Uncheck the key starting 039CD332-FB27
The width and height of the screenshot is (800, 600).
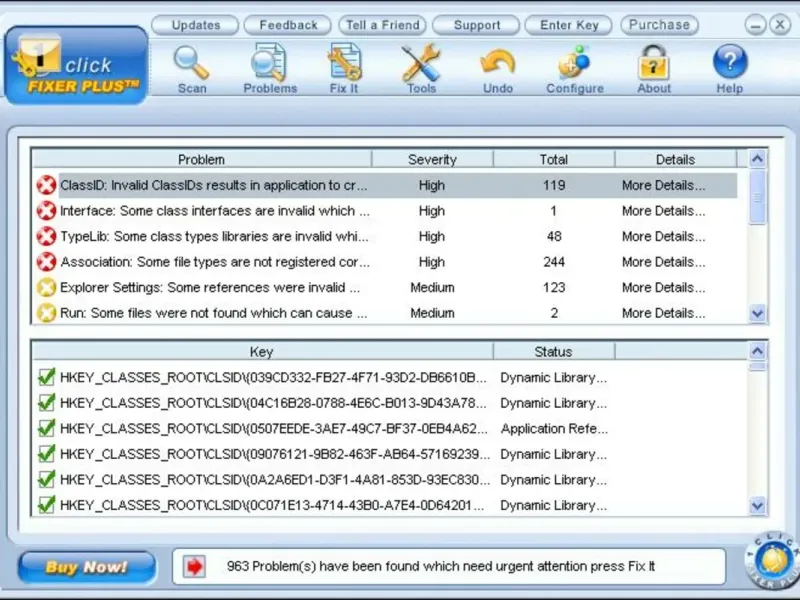[x=46, y=377]
